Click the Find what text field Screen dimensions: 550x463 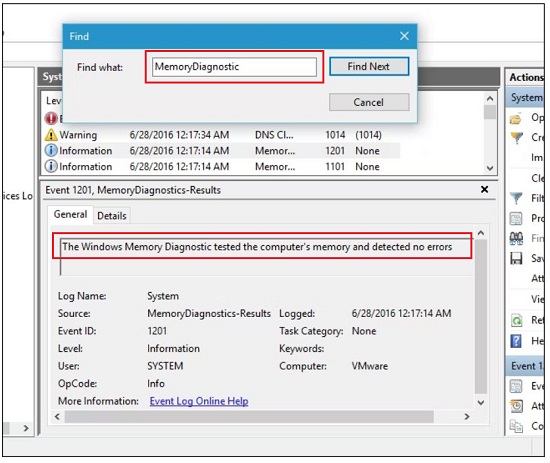(x=234, y=67)
